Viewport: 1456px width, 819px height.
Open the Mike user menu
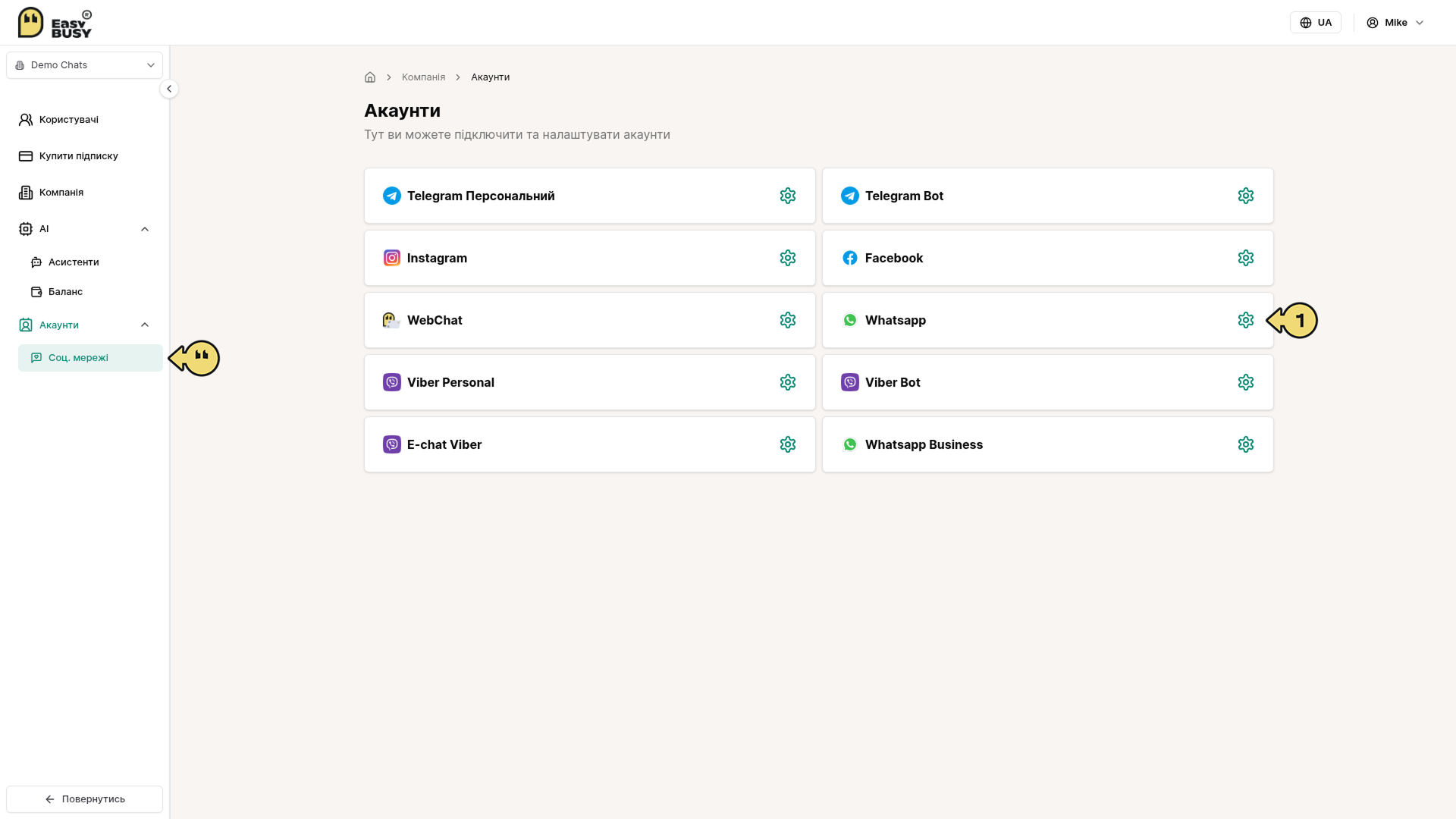(1395, 23)
